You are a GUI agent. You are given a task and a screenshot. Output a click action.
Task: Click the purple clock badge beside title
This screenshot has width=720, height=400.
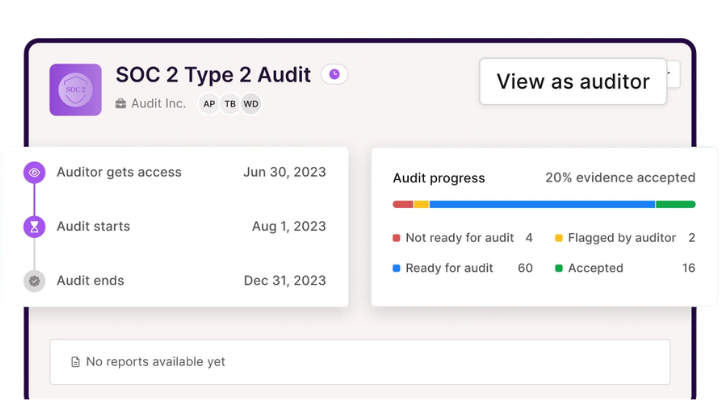point(334,74)
